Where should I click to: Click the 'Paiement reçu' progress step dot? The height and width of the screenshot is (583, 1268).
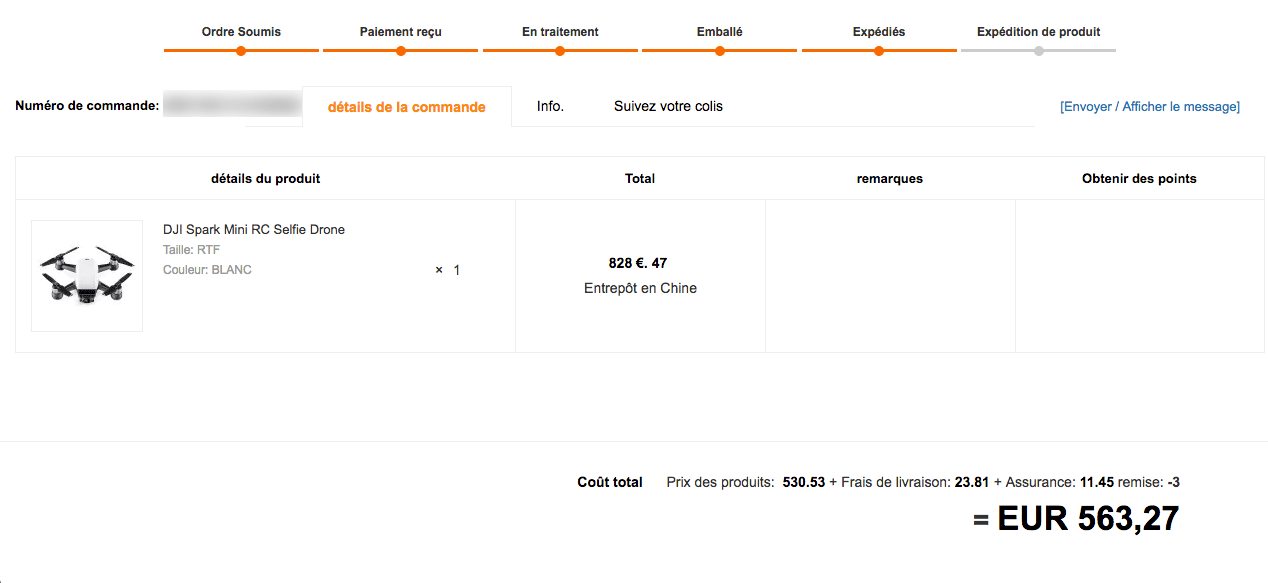[x=400, y=51]
